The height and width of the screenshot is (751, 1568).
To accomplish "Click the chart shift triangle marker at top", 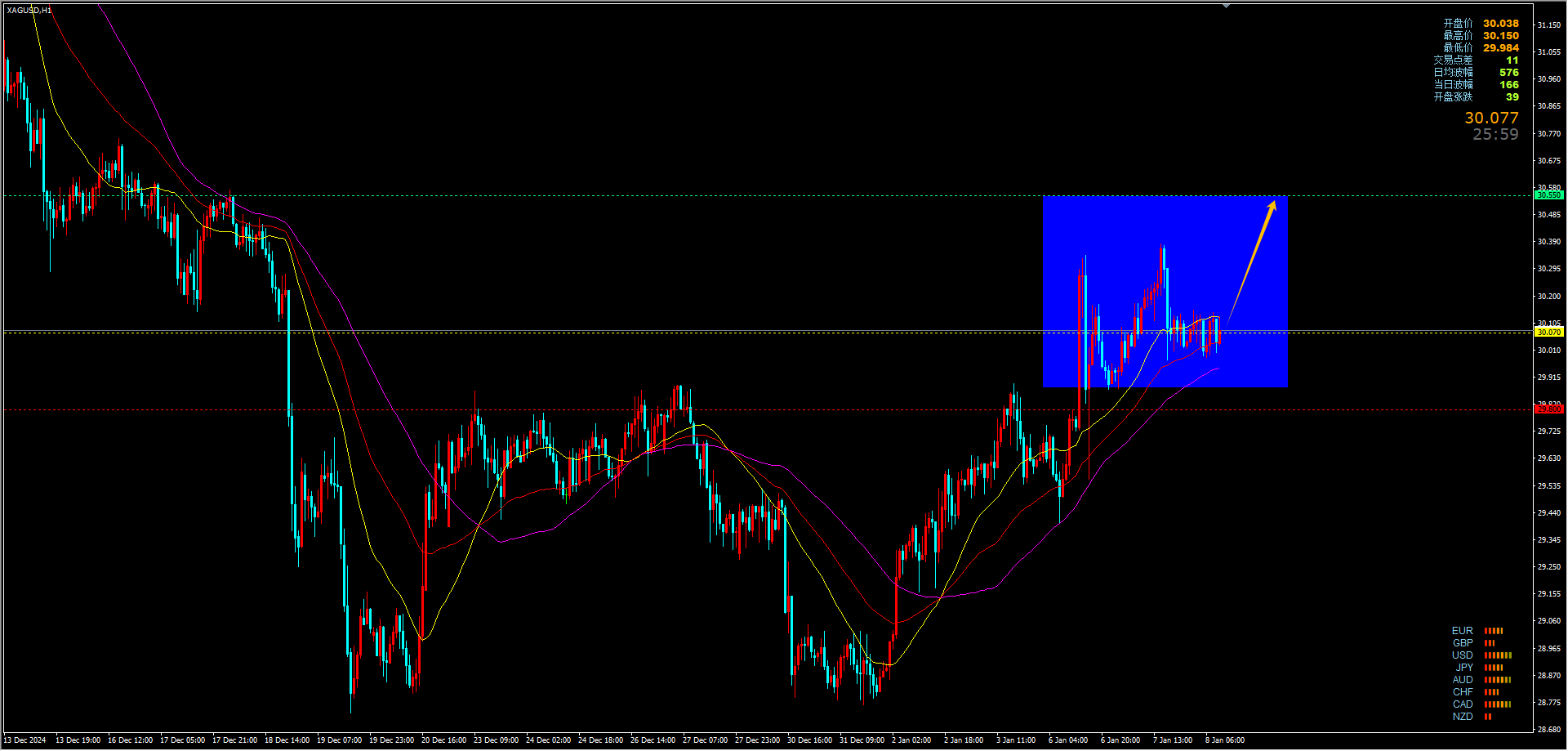I will click(x=1226, y=6).
